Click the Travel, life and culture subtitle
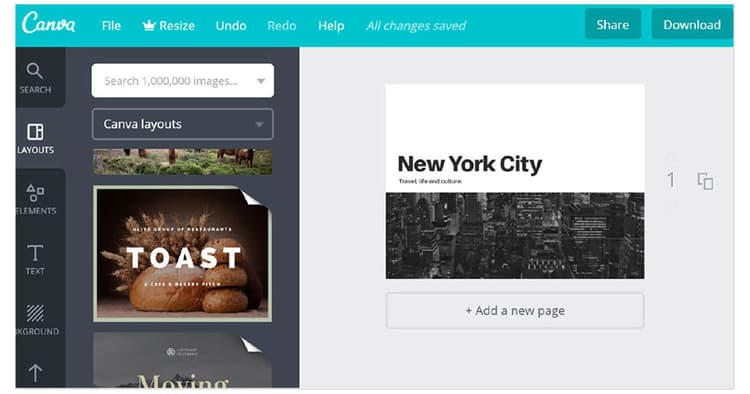 (430, 181)
